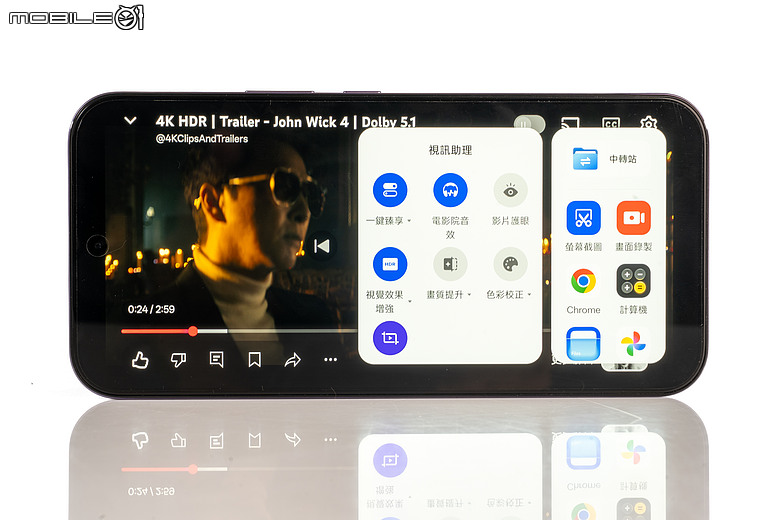
Task: Open the video comments icon
Action: coord(216,359)
